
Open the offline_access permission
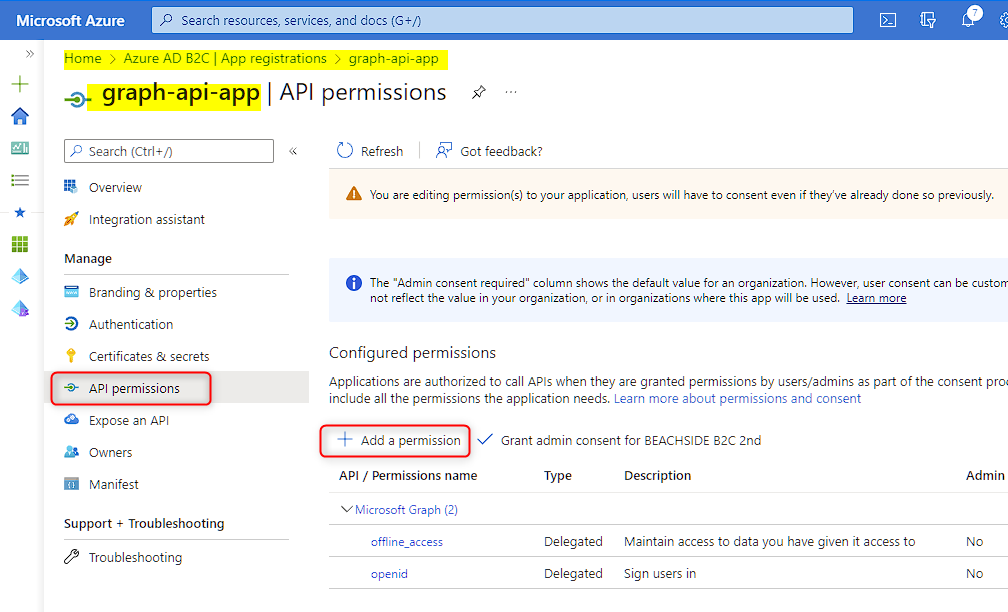(407, 542)
